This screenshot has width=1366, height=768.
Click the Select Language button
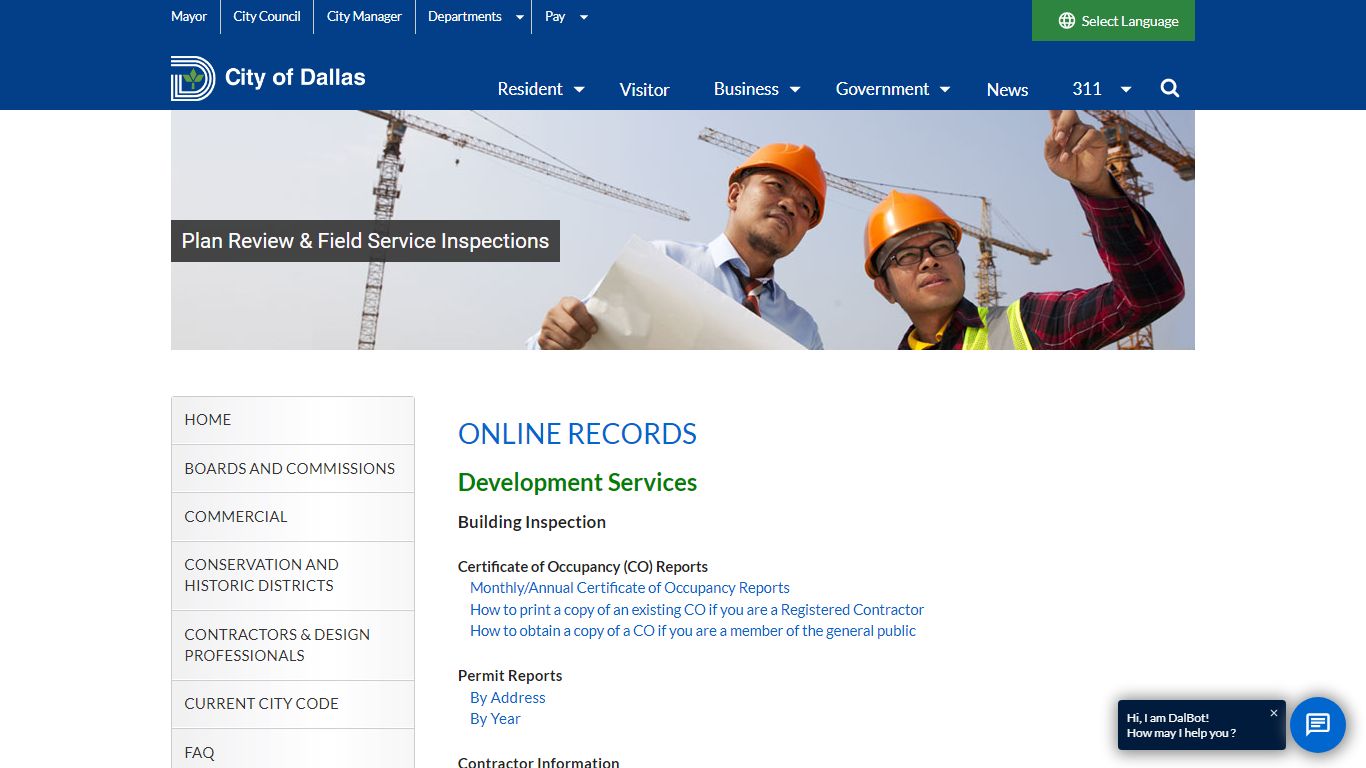[x=1113, y=21]
